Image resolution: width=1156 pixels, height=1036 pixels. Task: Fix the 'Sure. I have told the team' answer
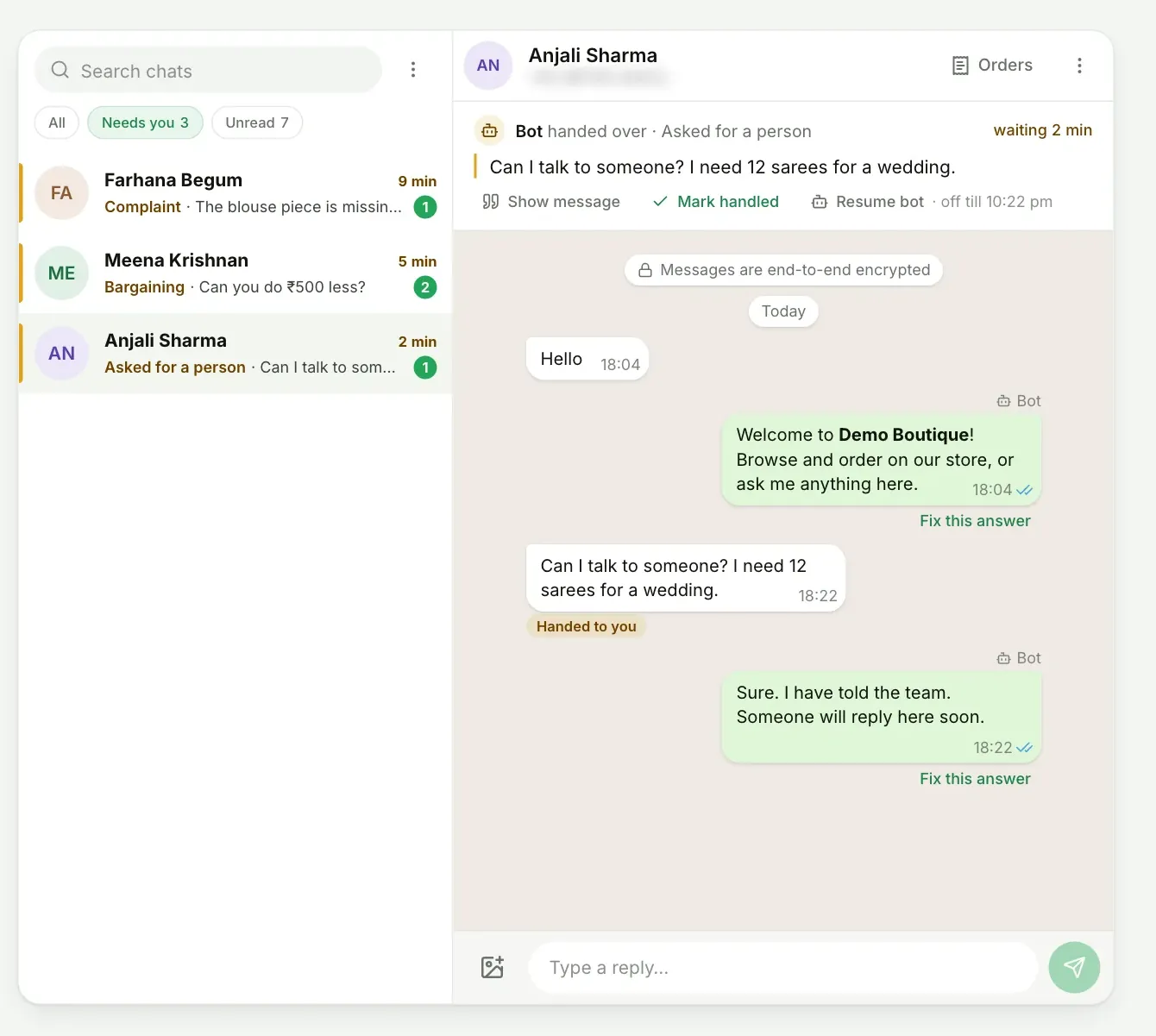975,779
